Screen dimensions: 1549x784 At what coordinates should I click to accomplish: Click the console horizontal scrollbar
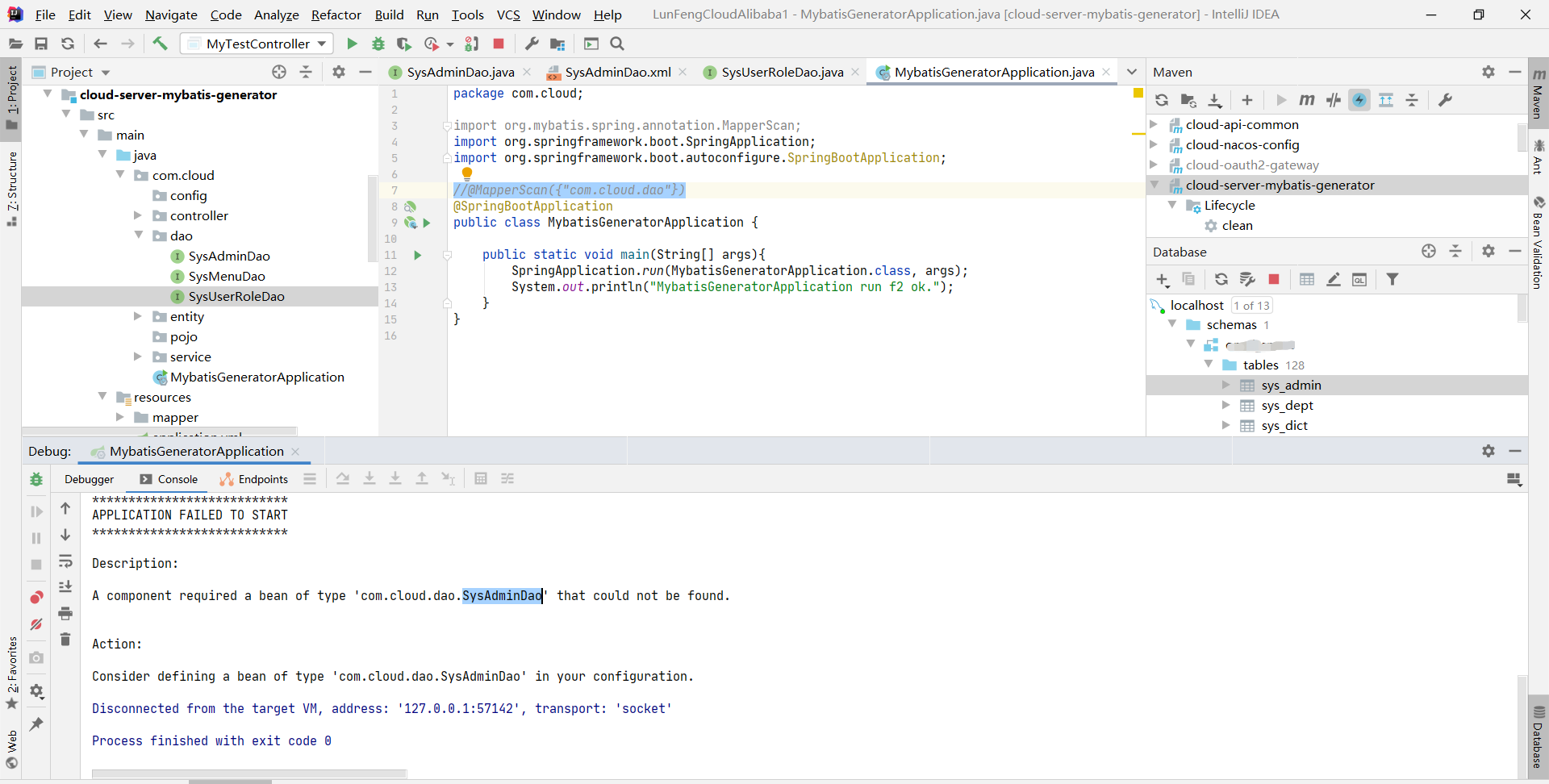249,774
